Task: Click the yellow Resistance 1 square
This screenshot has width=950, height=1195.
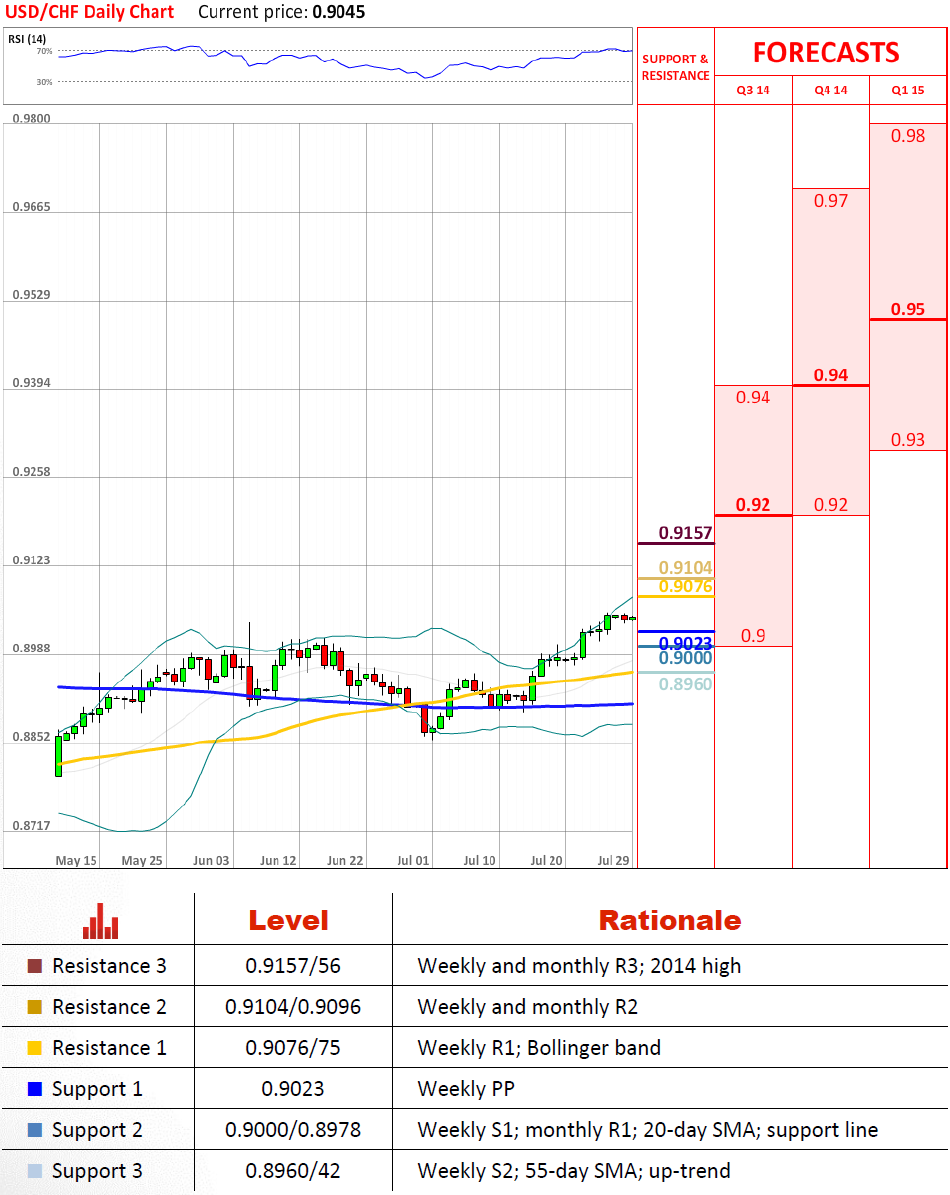Action: click(35, 1048)
